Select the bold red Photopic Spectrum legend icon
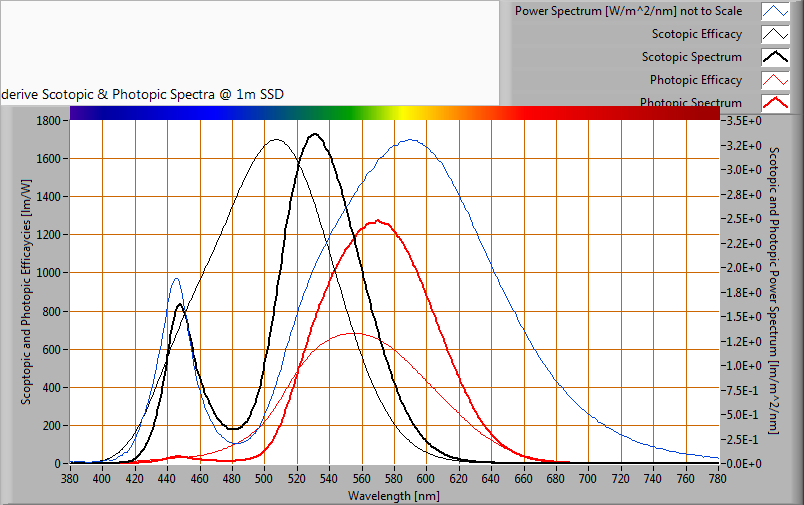This screenshot has width=804, height=505. pyautogui.click(x=775, y=102)
